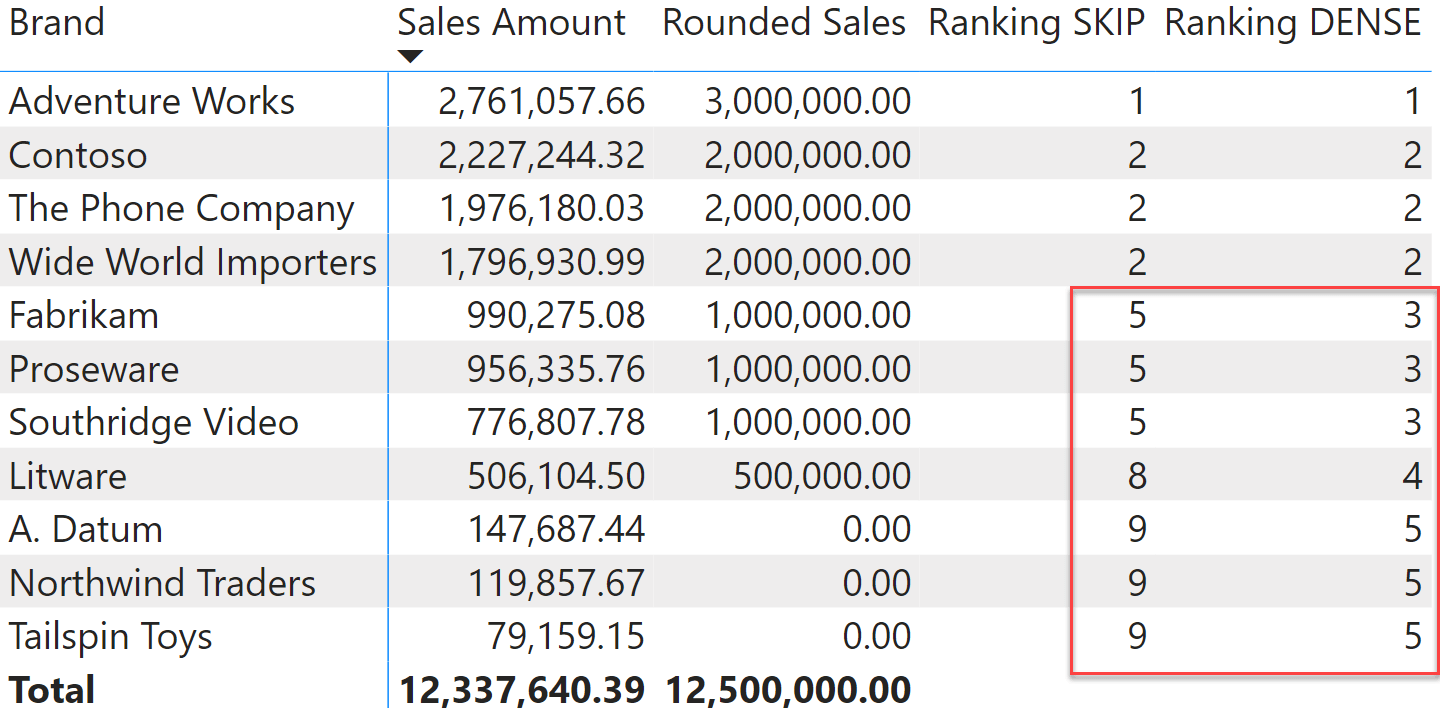Image resolution: width=1440 pixels, height=708 pixels.
Task: Click sales amount 79,159.15
Action: (x=565, y=636)
